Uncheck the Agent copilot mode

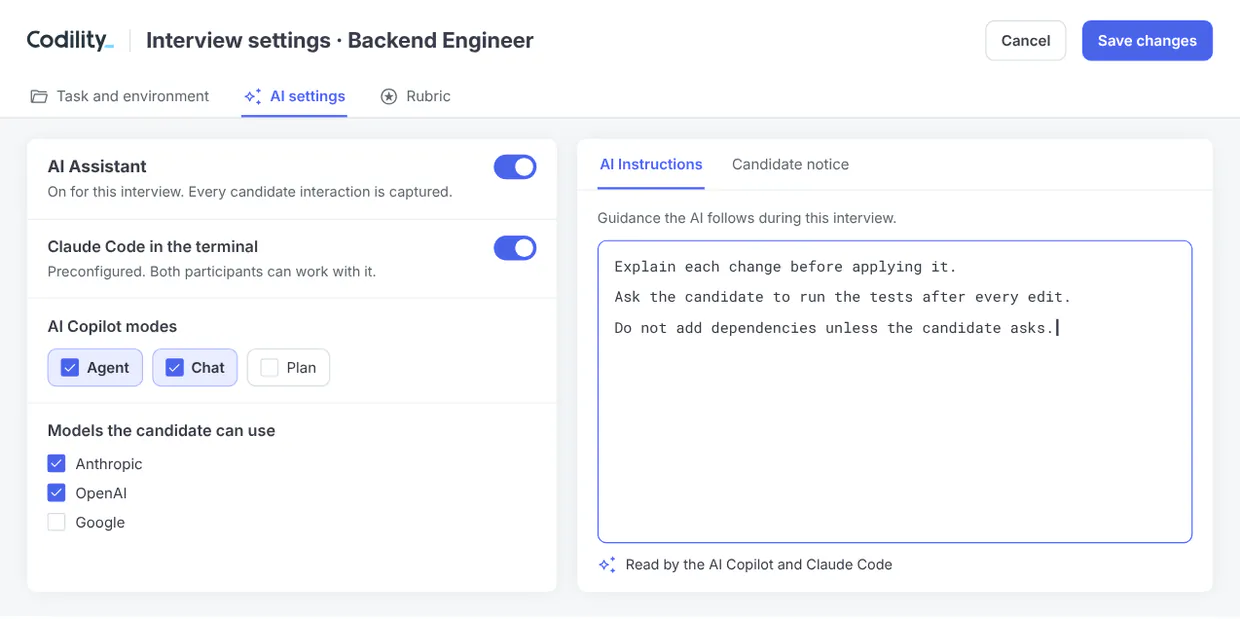pyautogui.click(x=95, y=367)
